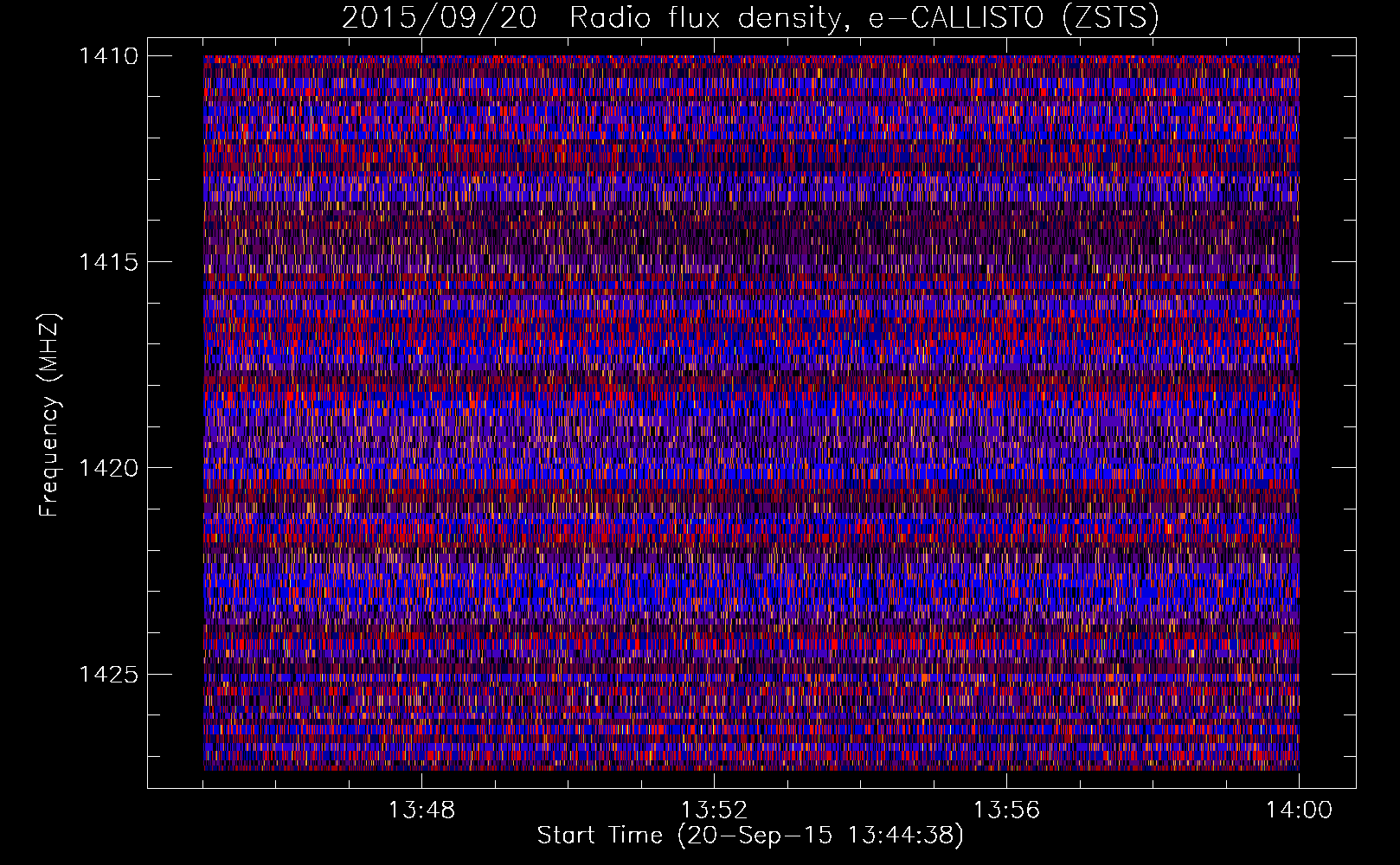Click the 13:48 time tick label
Screen dimensions: 1400x865
[x=422, y=811]
